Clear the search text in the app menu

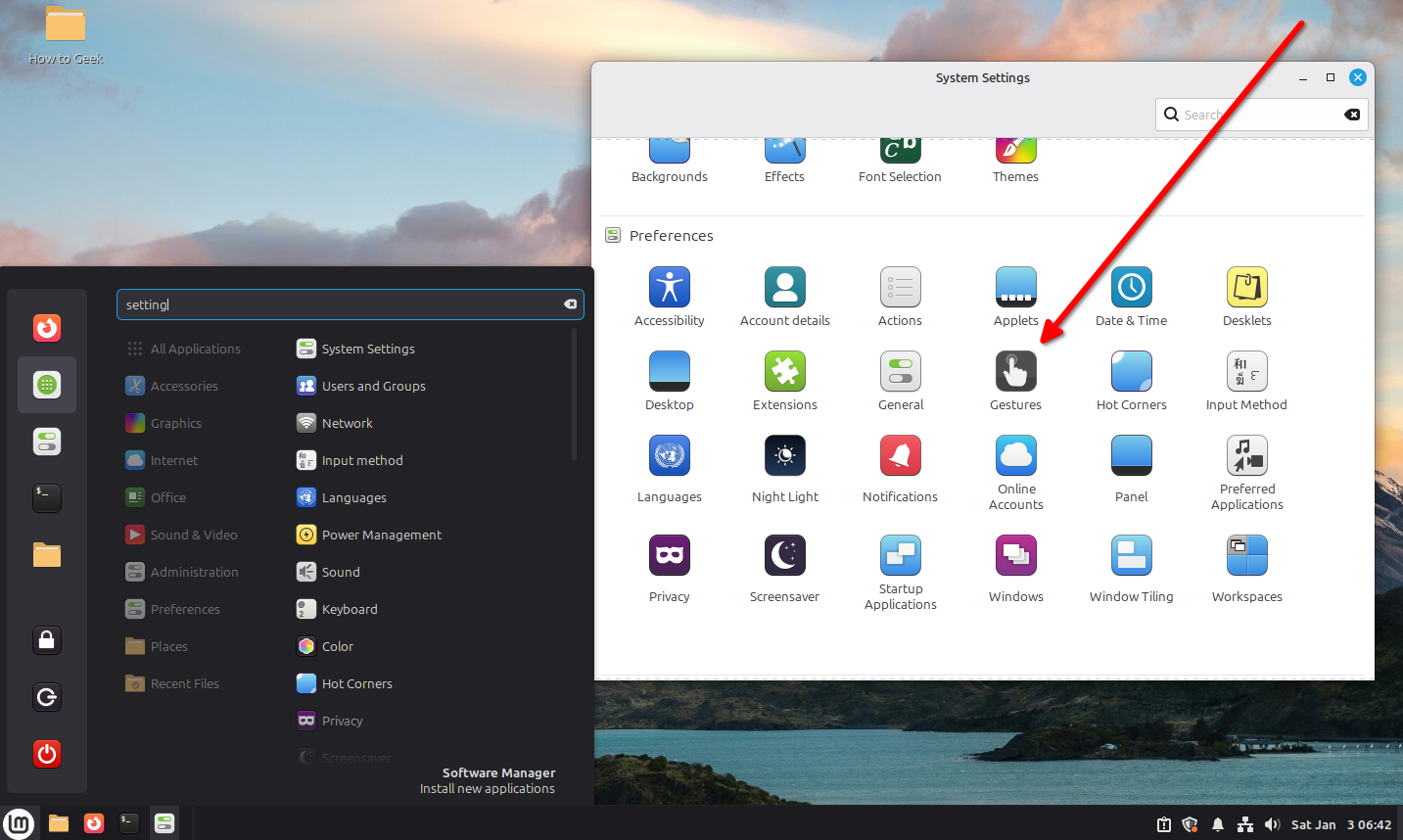[570, 303]
